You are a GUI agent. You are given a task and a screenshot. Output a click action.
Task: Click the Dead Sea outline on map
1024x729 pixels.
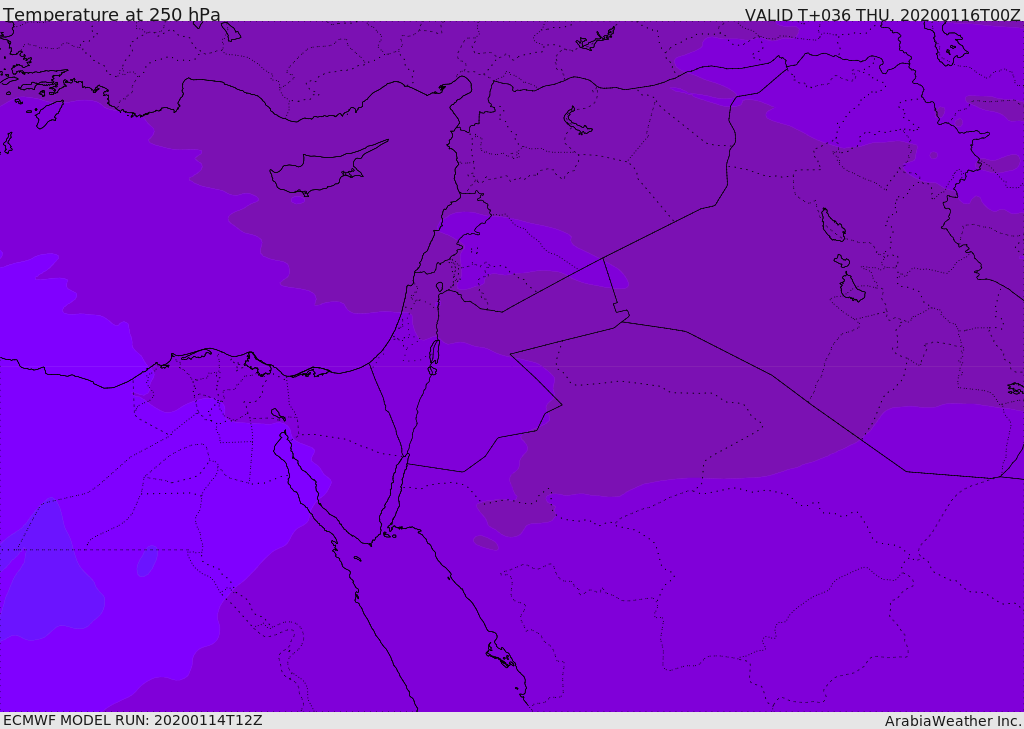click(434, 355)
